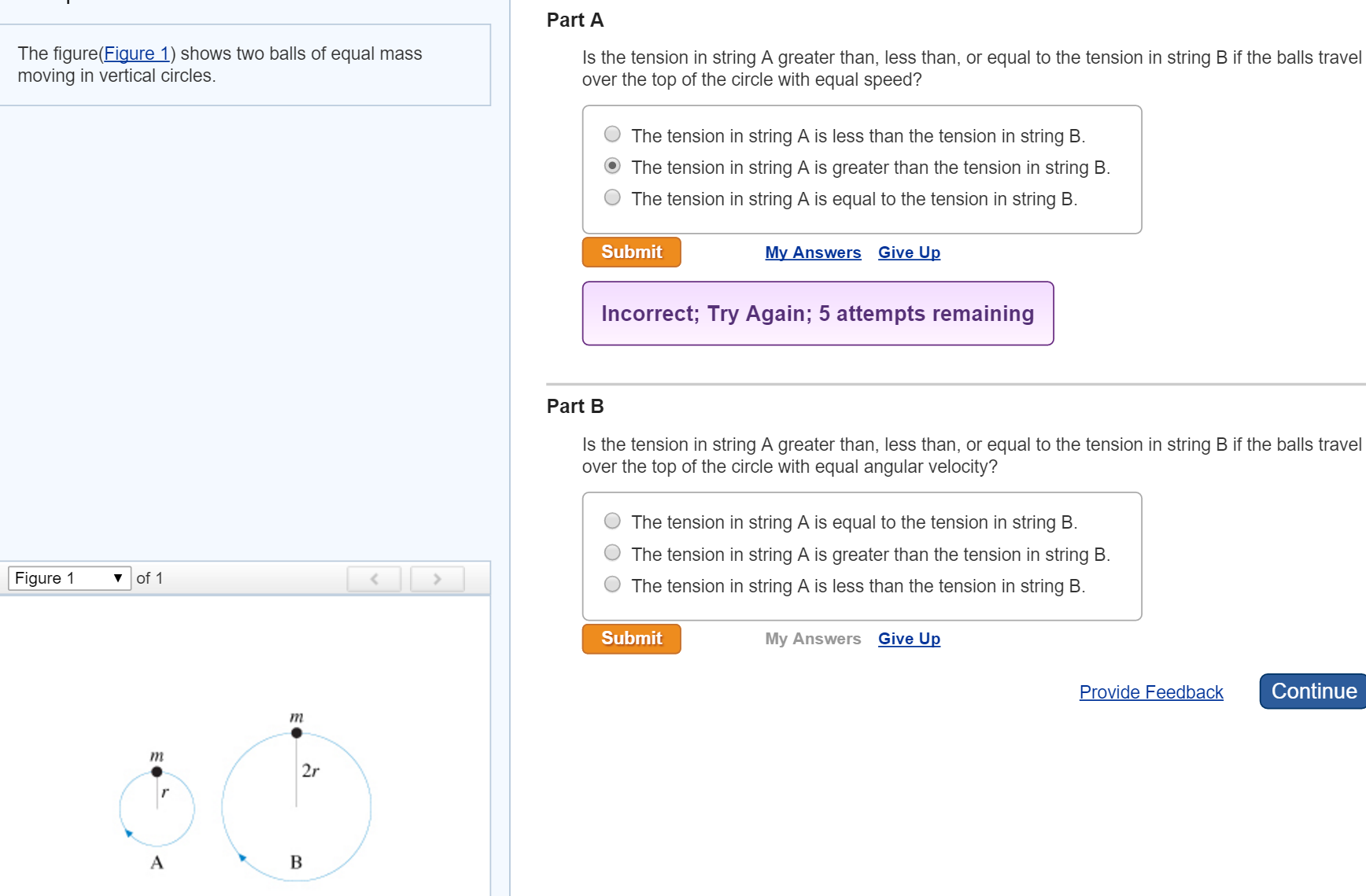Open My Answers for Part A

point(813,252)
